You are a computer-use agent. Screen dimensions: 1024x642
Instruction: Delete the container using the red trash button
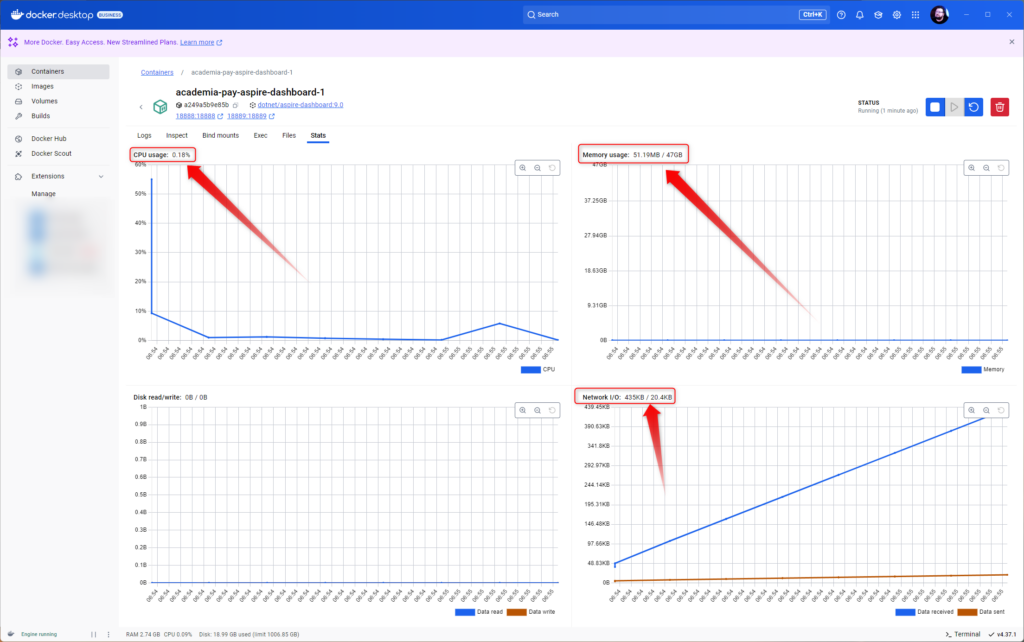999,107
